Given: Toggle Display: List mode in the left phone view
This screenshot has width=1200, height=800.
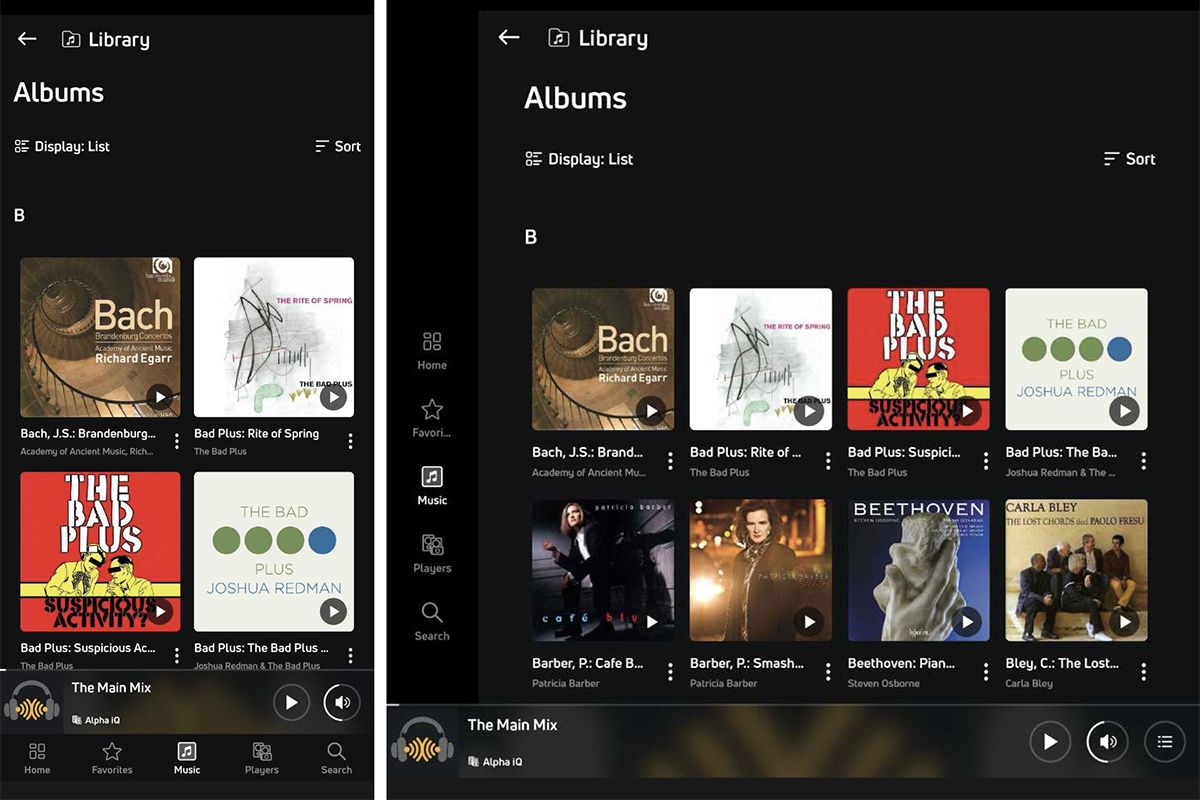Looking at the screenshot, I should [x=62, y=146].
